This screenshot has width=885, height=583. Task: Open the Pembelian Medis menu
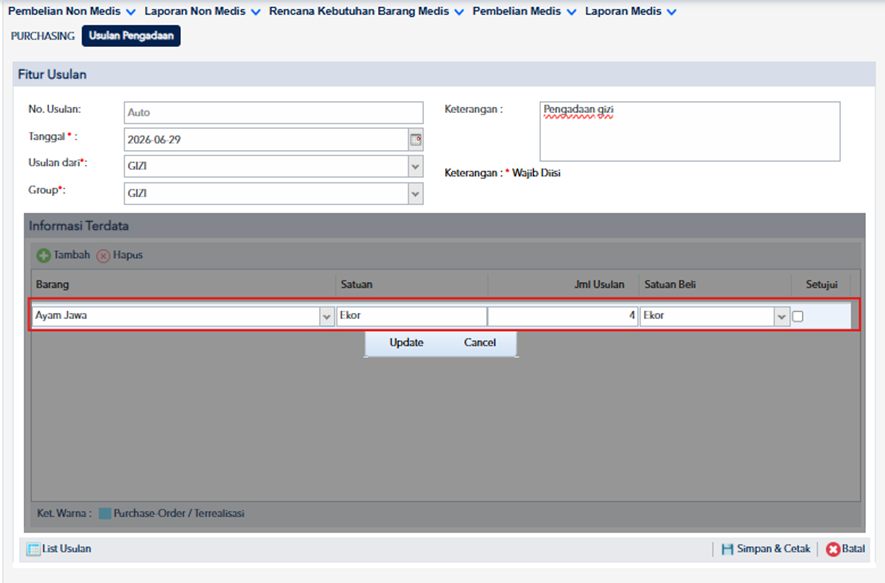pos(524,11)
